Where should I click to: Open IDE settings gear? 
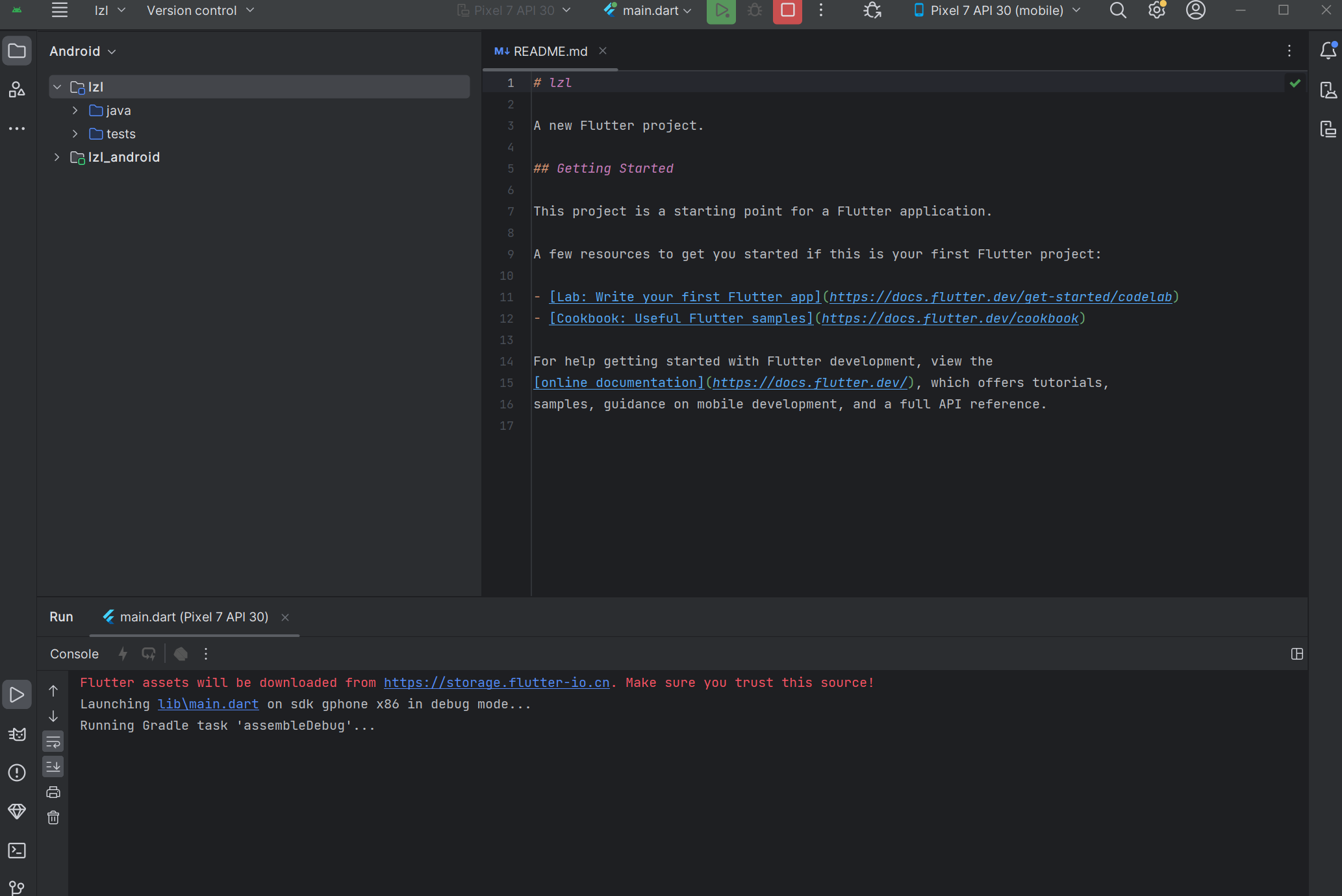(1157, 10)
